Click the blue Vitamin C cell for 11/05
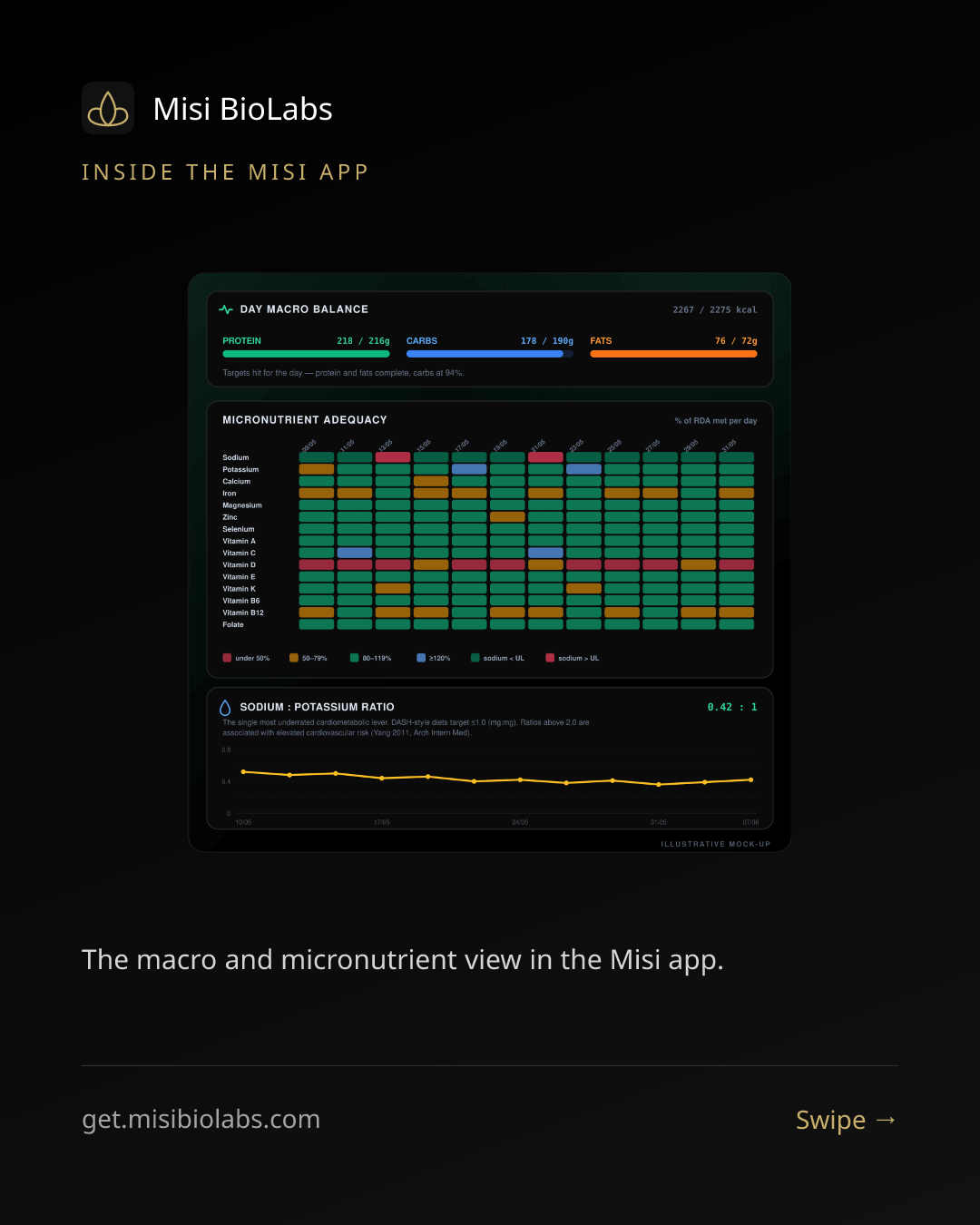Screen dimensions: 980x1225 pyautogui.click(x=355, y=553)
